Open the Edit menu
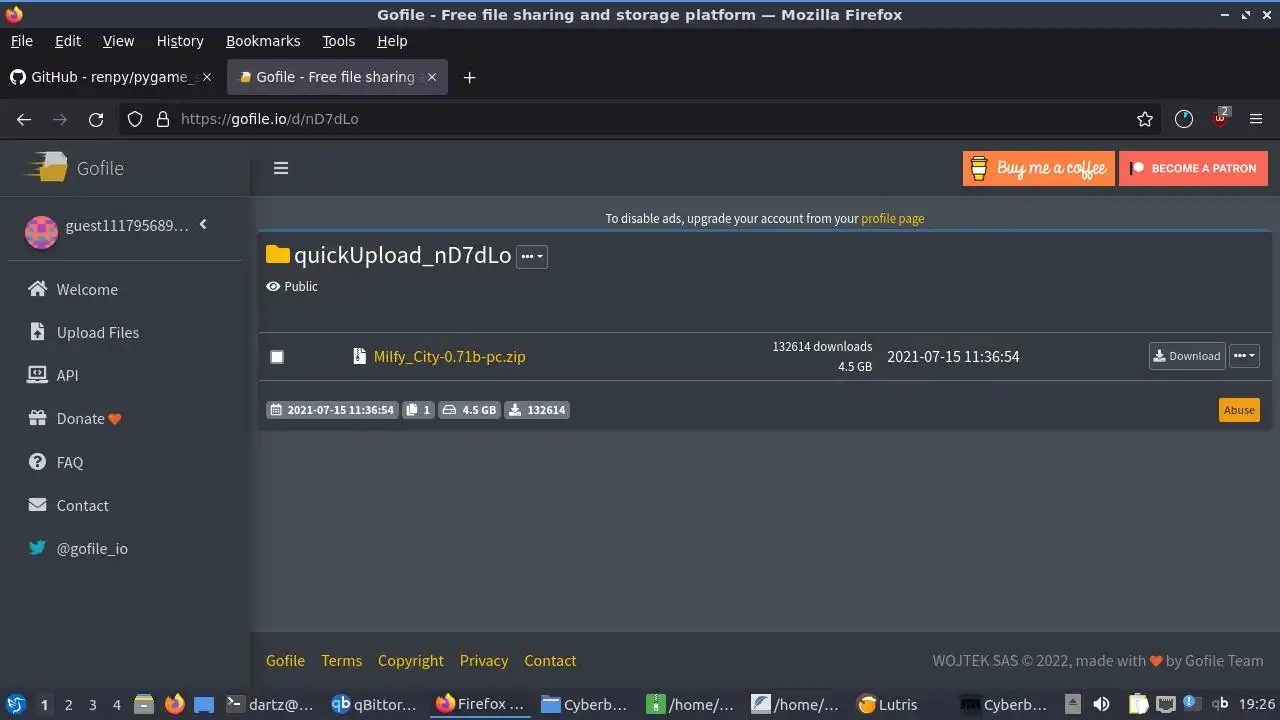Image resolution: width=1280 pixels, height=720 pixels. (68, 41)
